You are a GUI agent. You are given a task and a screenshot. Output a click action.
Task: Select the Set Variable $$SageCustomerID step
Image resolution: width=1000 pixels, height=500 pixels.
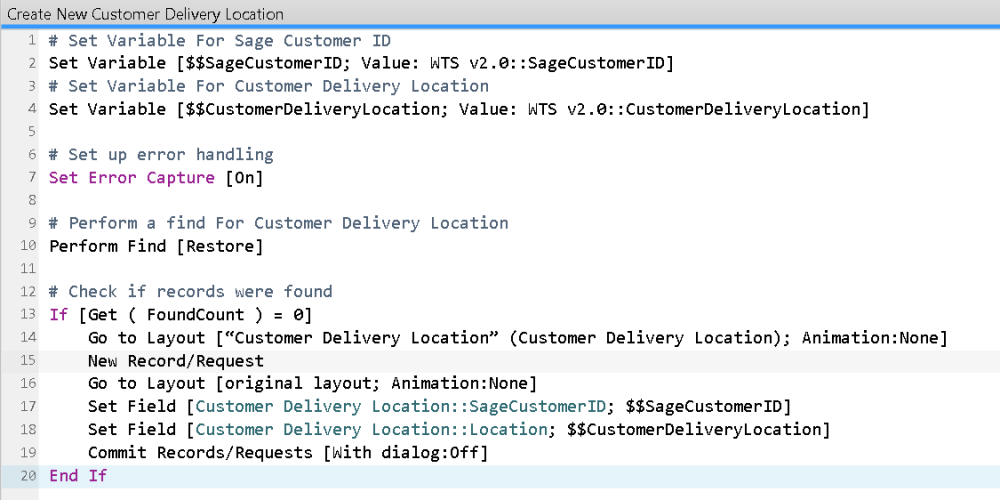361,63
